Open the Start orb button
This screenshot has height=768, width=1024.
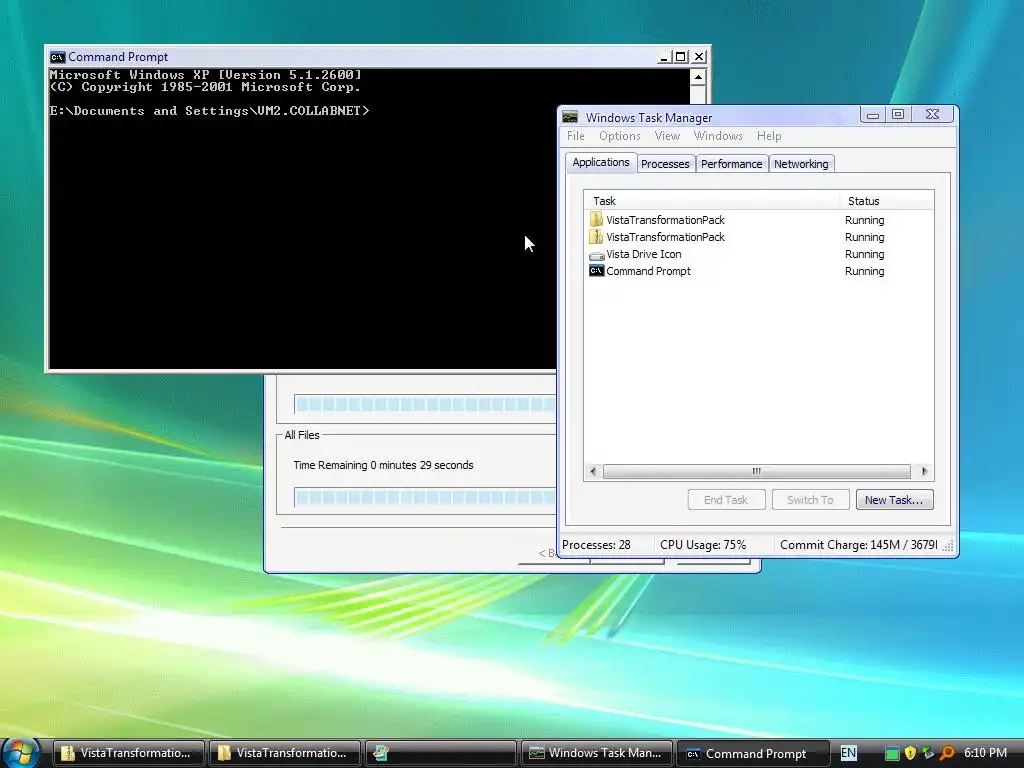point(20,752)
